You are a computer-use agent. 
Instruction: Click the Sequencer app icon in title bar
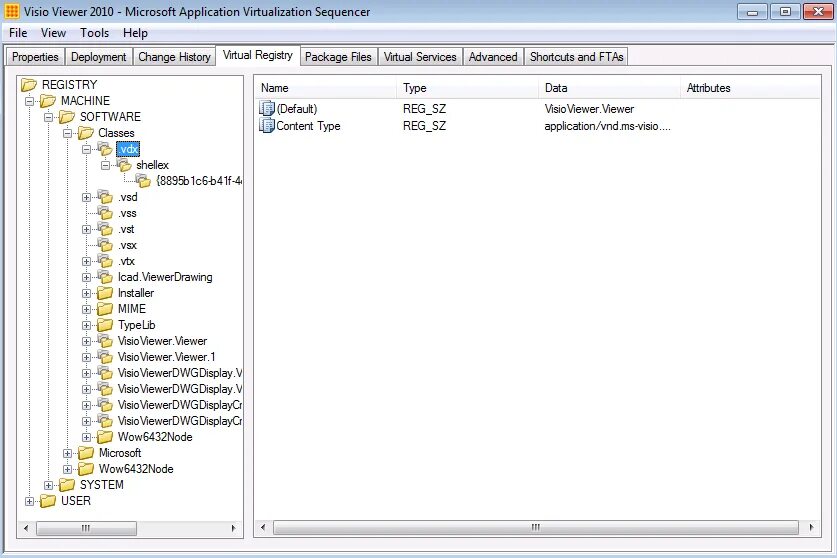pos(12,11)
